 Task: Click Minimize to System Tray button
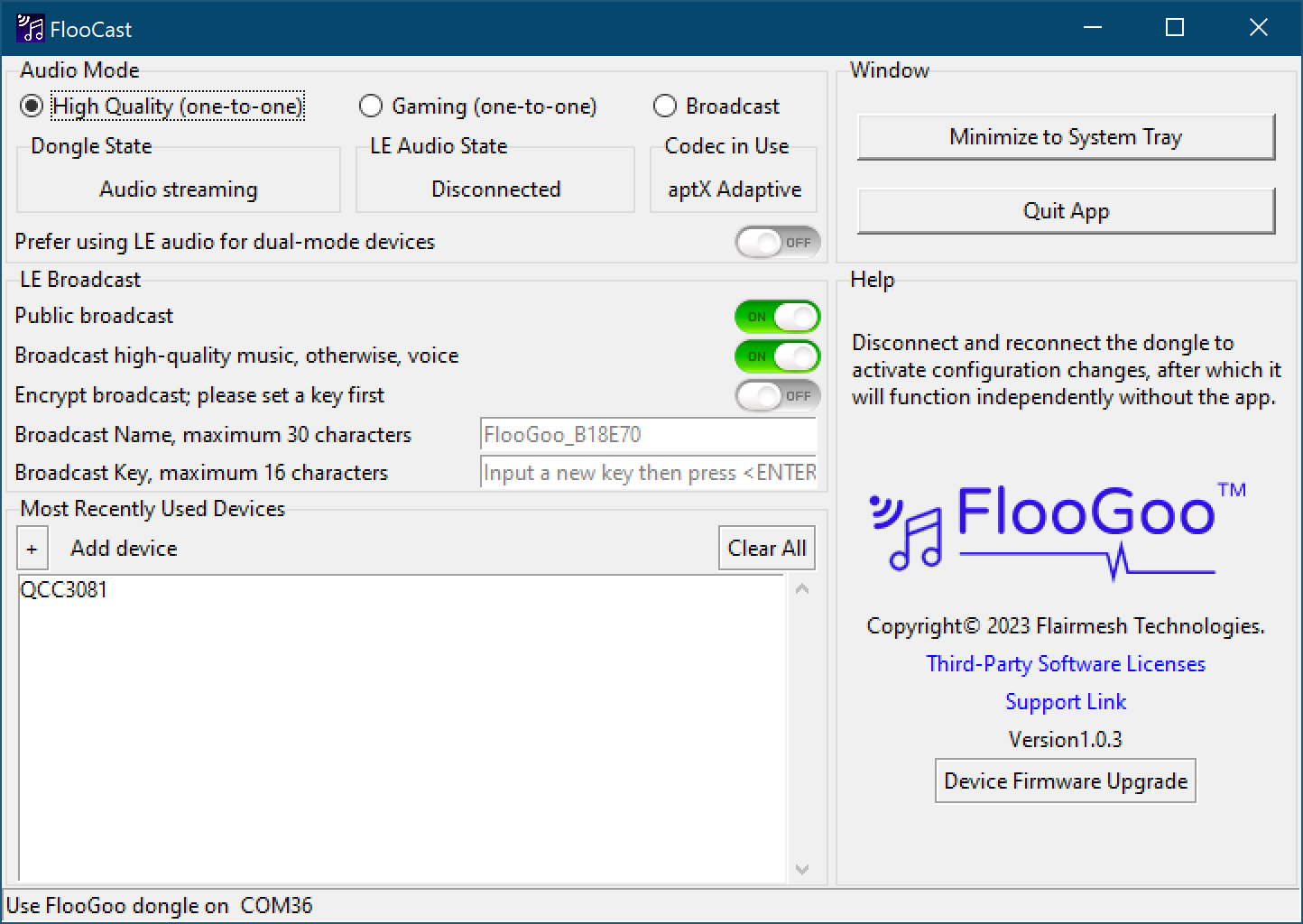point(1066,137)
